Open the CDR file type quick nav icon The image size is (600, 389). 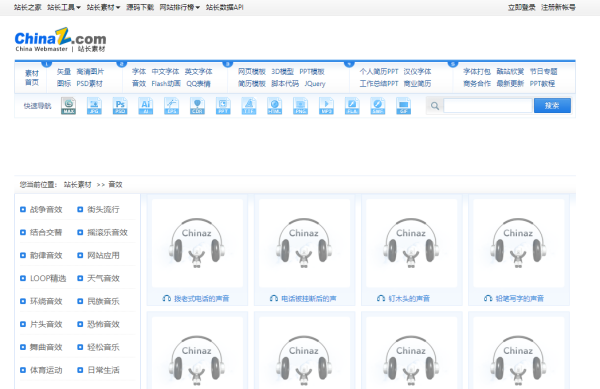click(197, 106)
